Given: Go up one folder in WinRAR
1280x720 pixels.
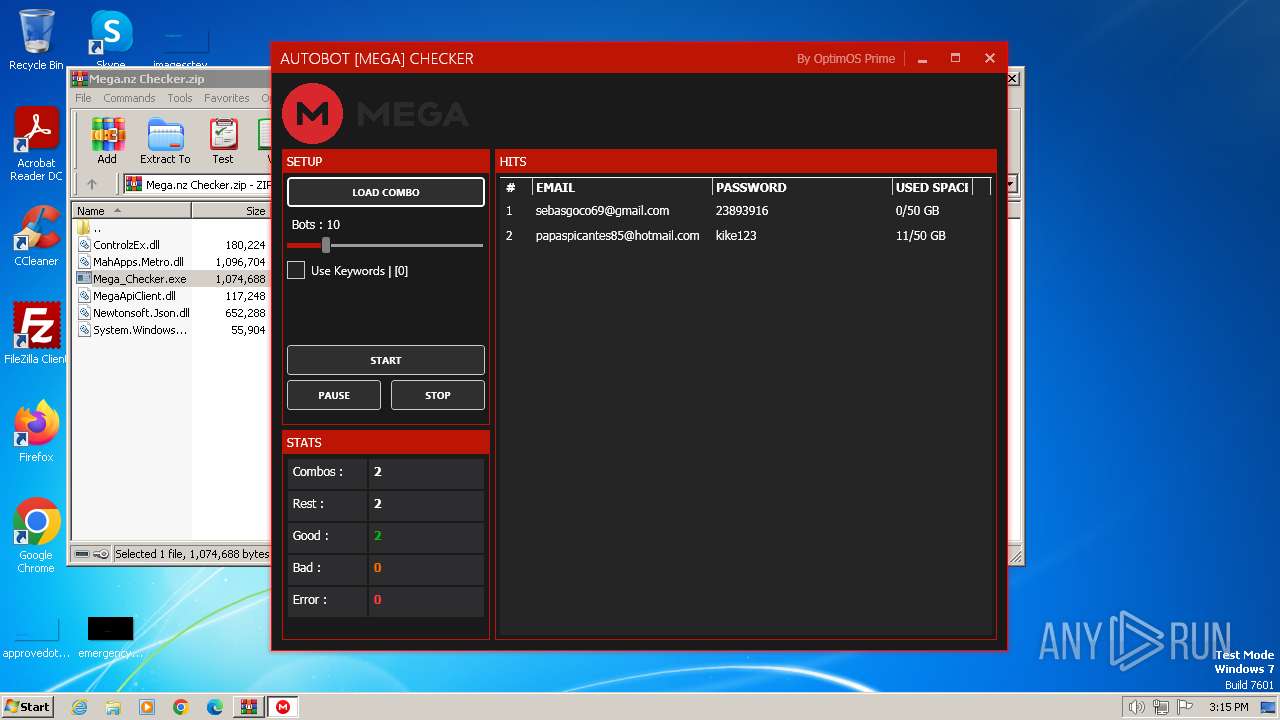Looking at the screenshot, I should pyautogui.click(x=92, y=184).
